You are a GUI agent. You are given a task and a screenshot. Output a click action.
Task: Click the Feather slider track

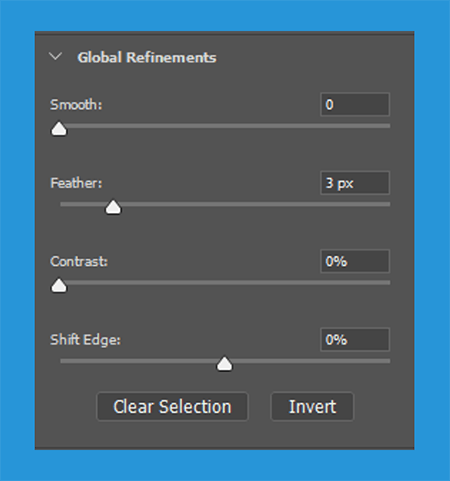pyautogui.click(x=225, y=204)
